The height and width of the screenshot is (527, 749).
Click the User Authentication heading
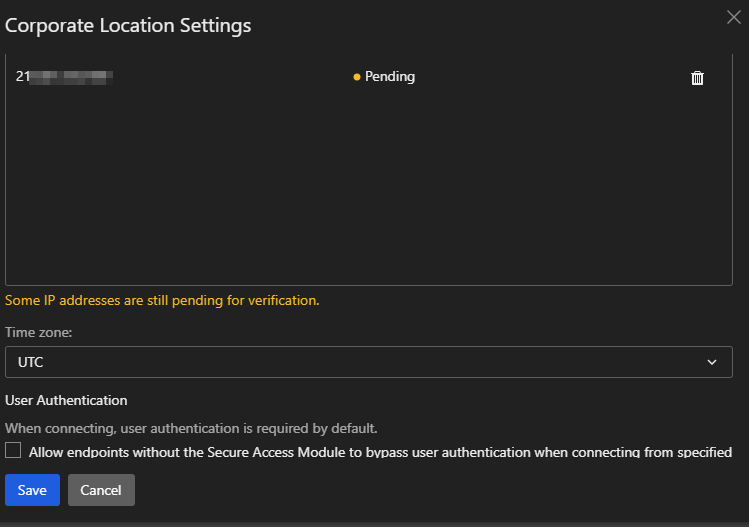click(x=66, y=400)
